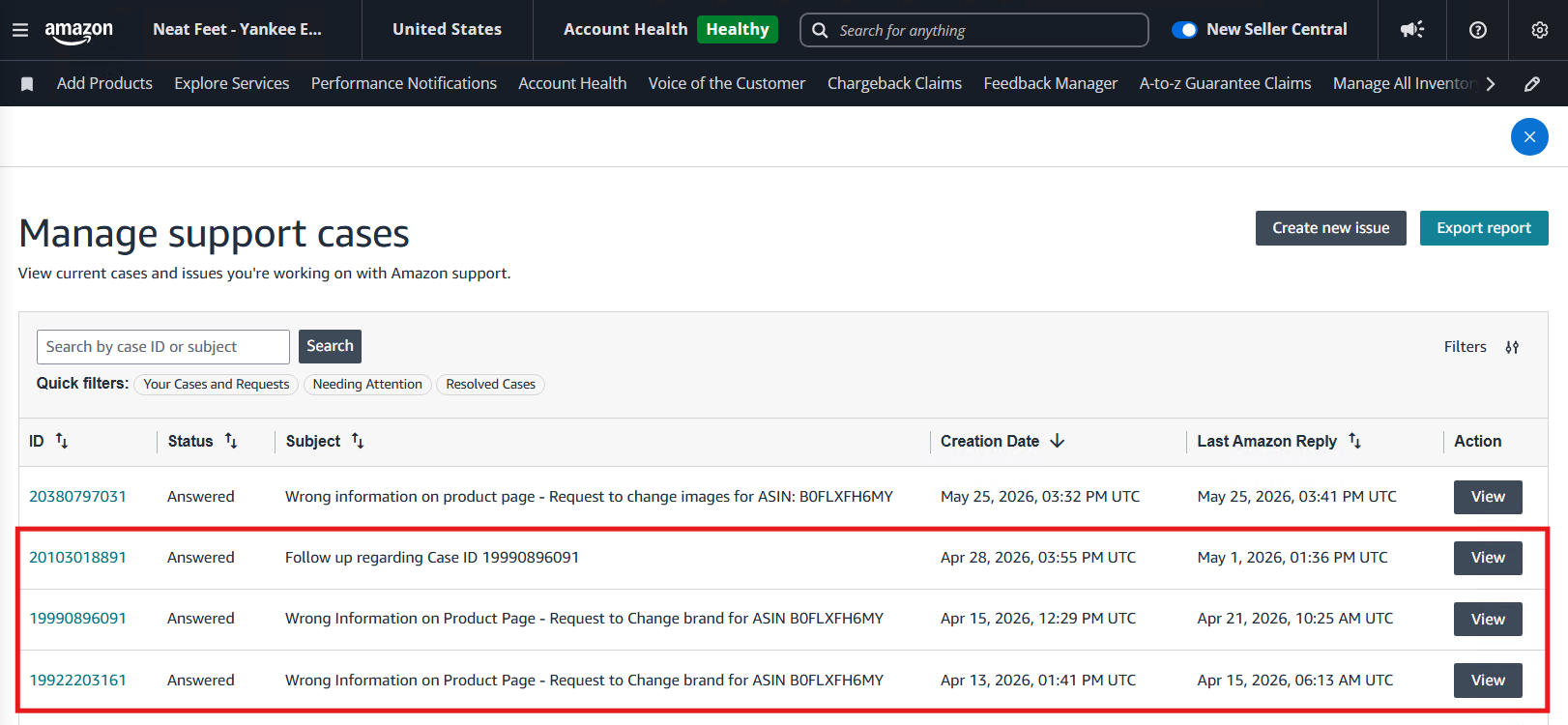The width and height of the screenshot is (1568, 725).
Task: Click the Account Health label in top bar
Action: point(625,29)
